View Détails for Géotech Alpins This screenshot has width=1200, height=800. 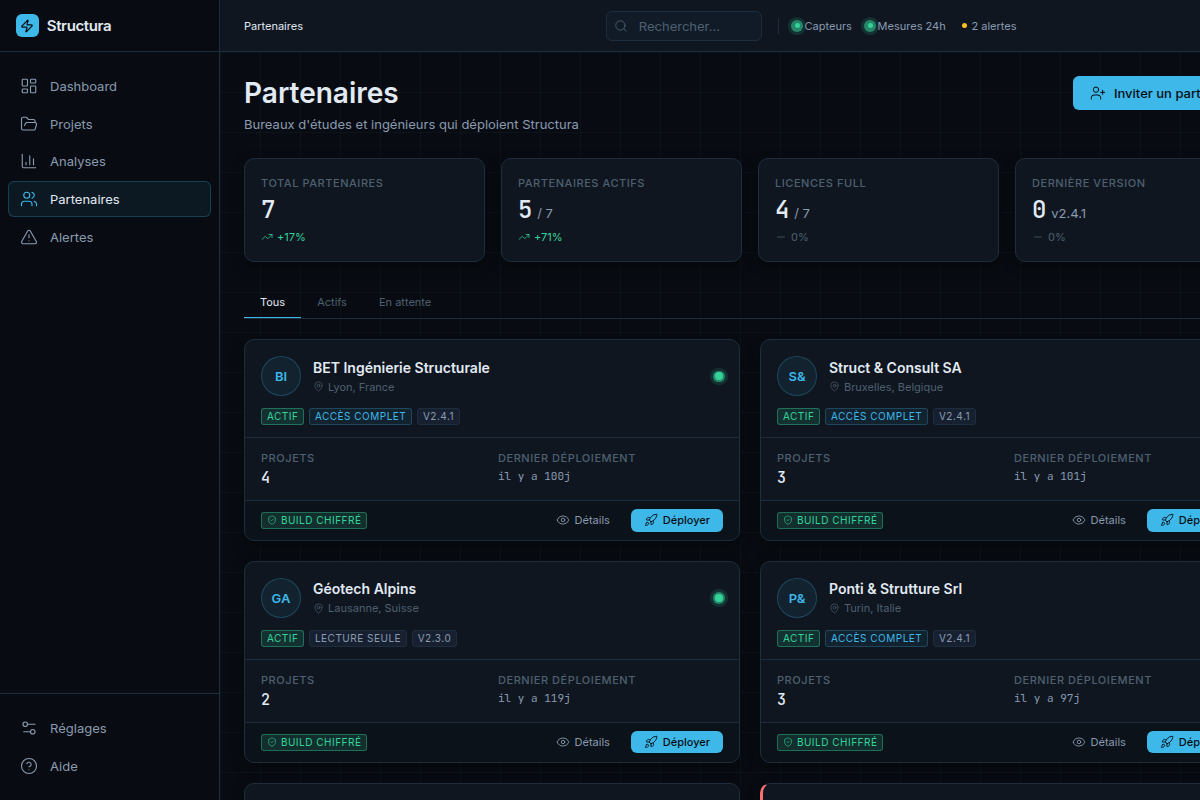583,742
